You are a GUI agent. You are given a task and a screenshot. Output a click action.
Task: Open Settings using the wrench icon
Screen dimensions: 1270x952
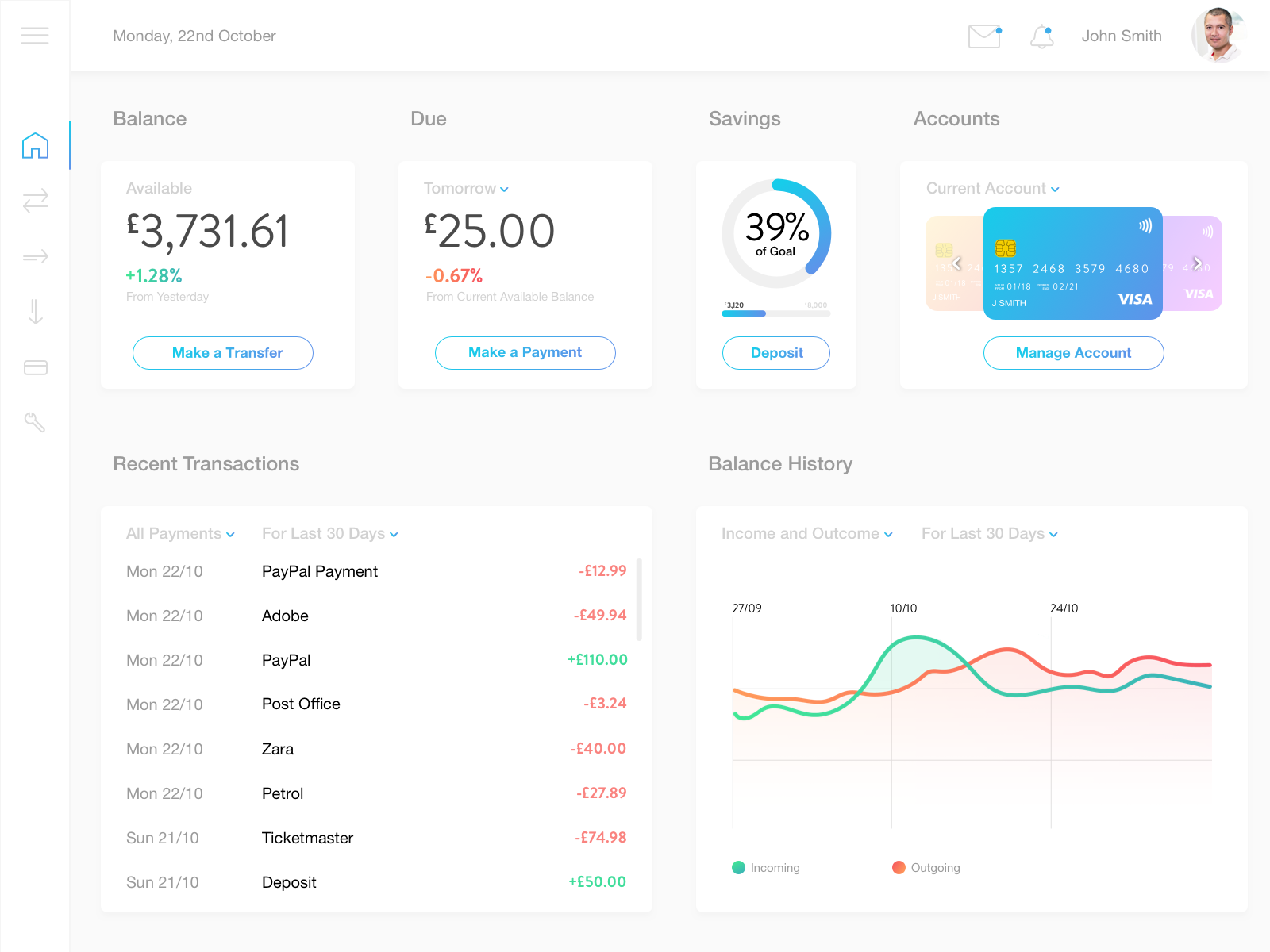(x=35, y=422)
